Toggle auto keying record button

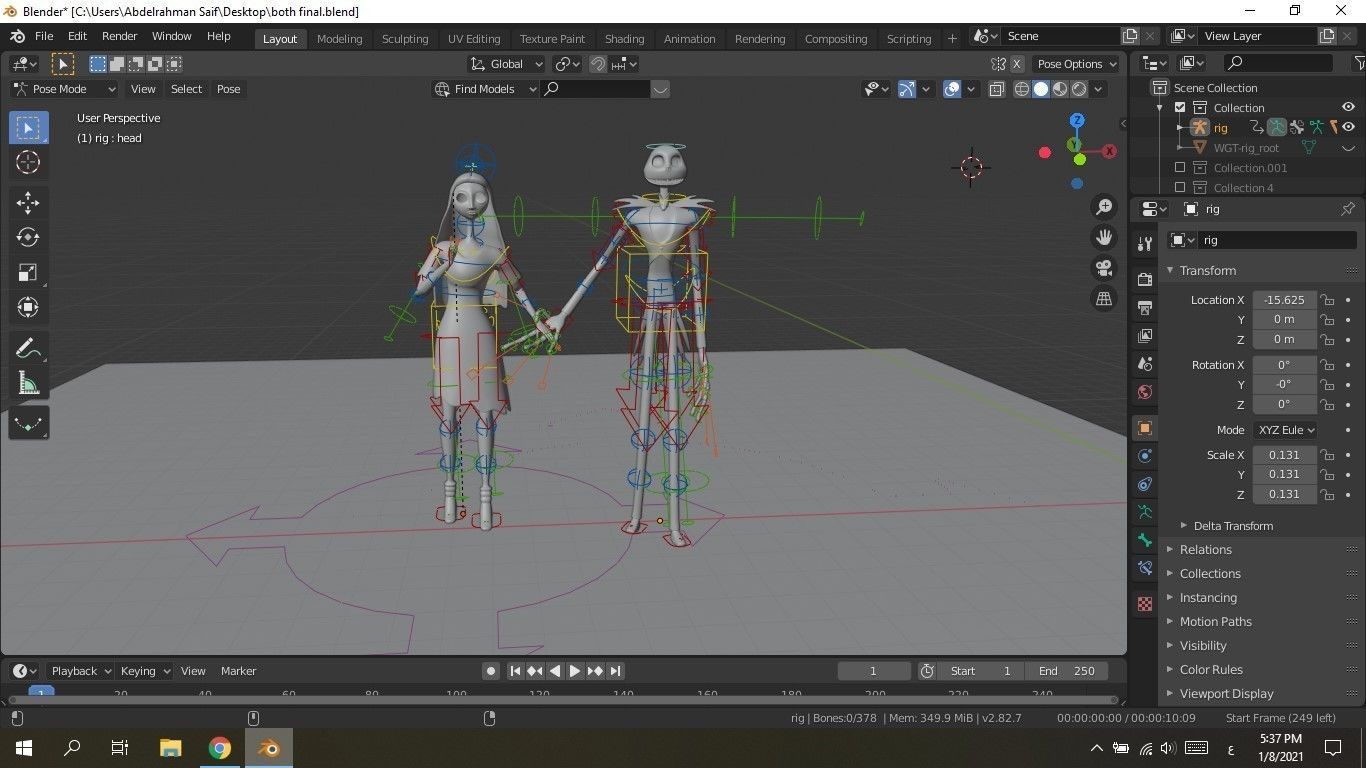(491, 671)
